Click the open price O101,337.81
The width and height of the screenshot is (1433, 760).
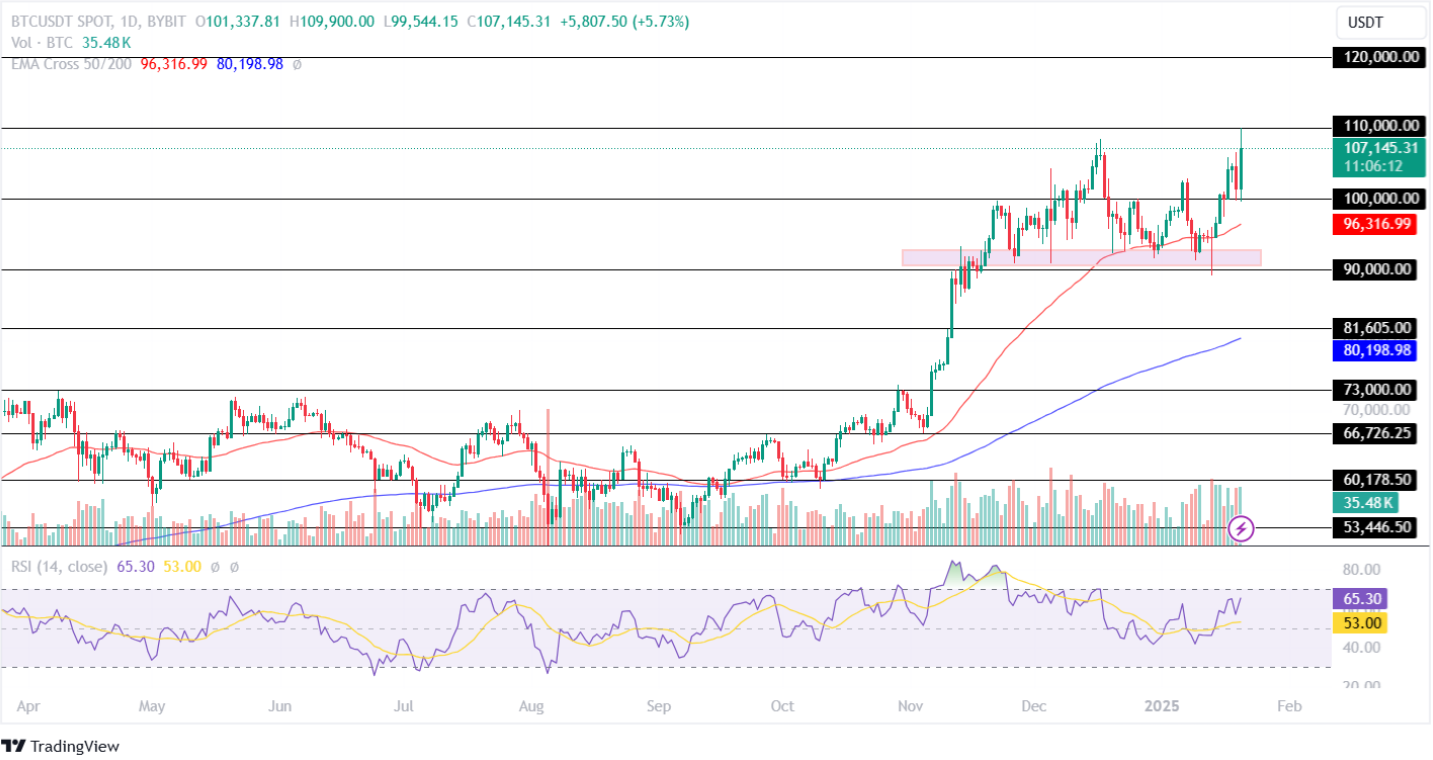(x=236, y=21)
